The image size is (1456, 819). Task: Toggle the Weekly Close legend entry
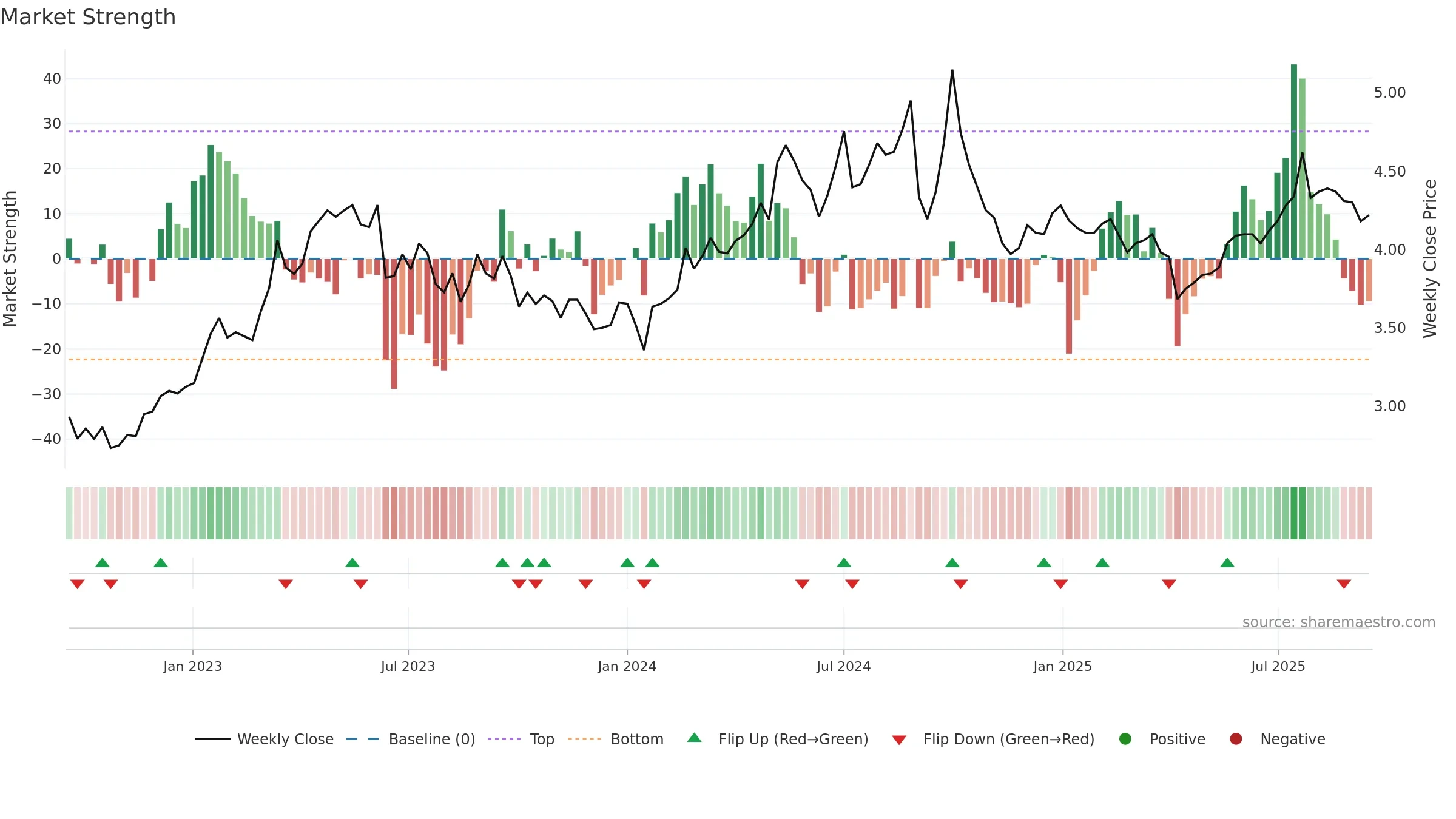click(264, 739)
